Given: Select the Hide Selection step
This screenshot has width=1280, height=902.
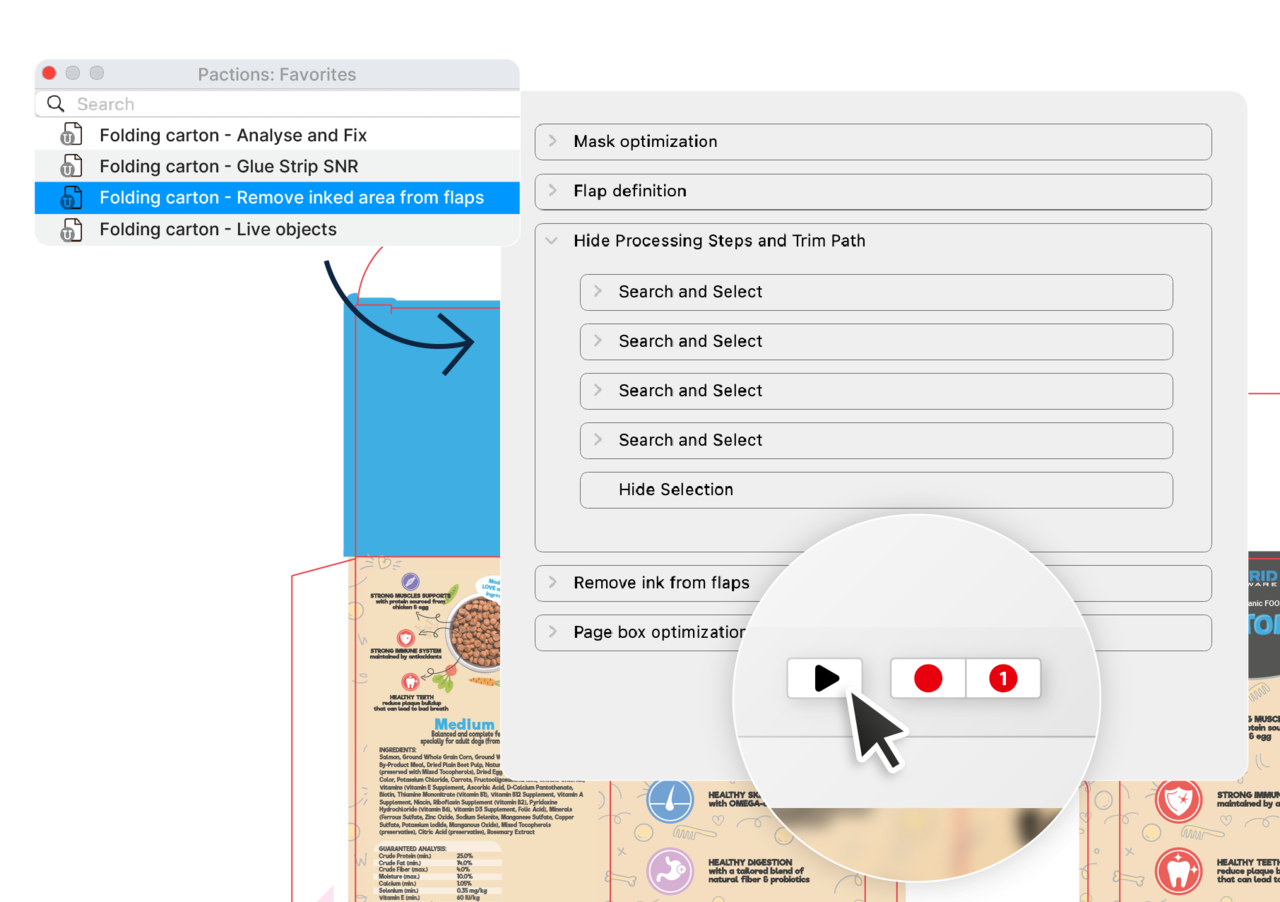Looking at the screenshot, I should (x=876, y=490).
